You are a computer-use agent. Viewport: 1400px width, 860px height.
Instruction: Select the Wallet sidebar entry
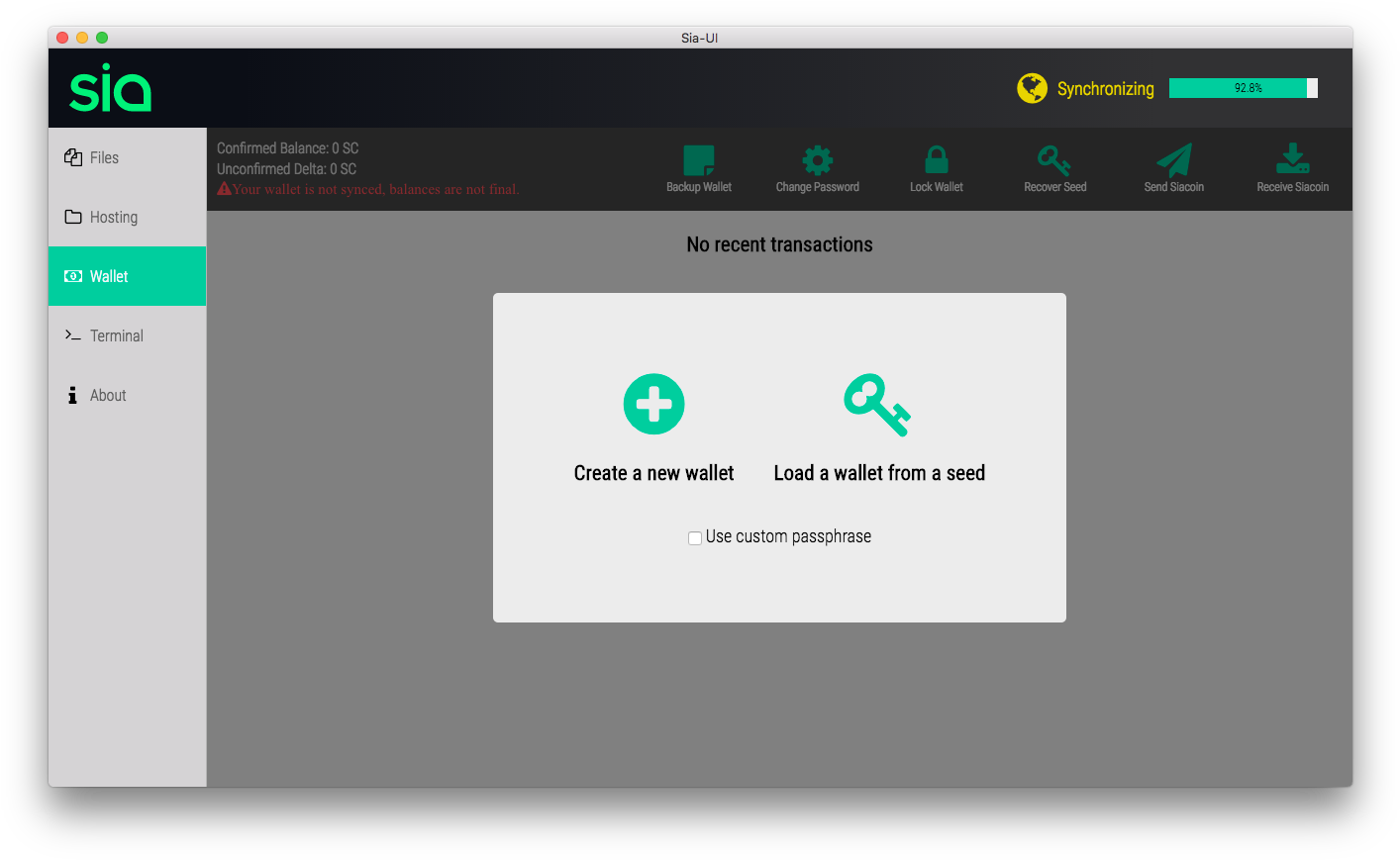108,276
